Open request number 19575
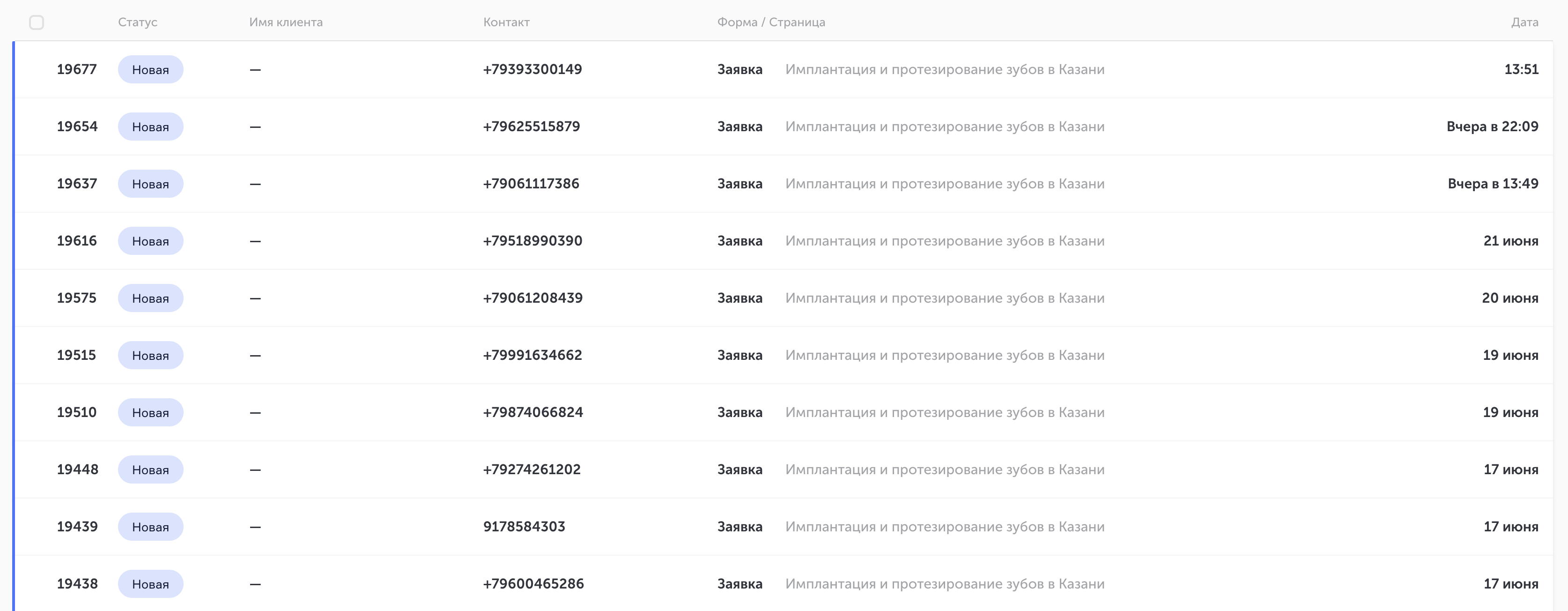Viewport: 1568px width, 611px height. tap(77, 298)
